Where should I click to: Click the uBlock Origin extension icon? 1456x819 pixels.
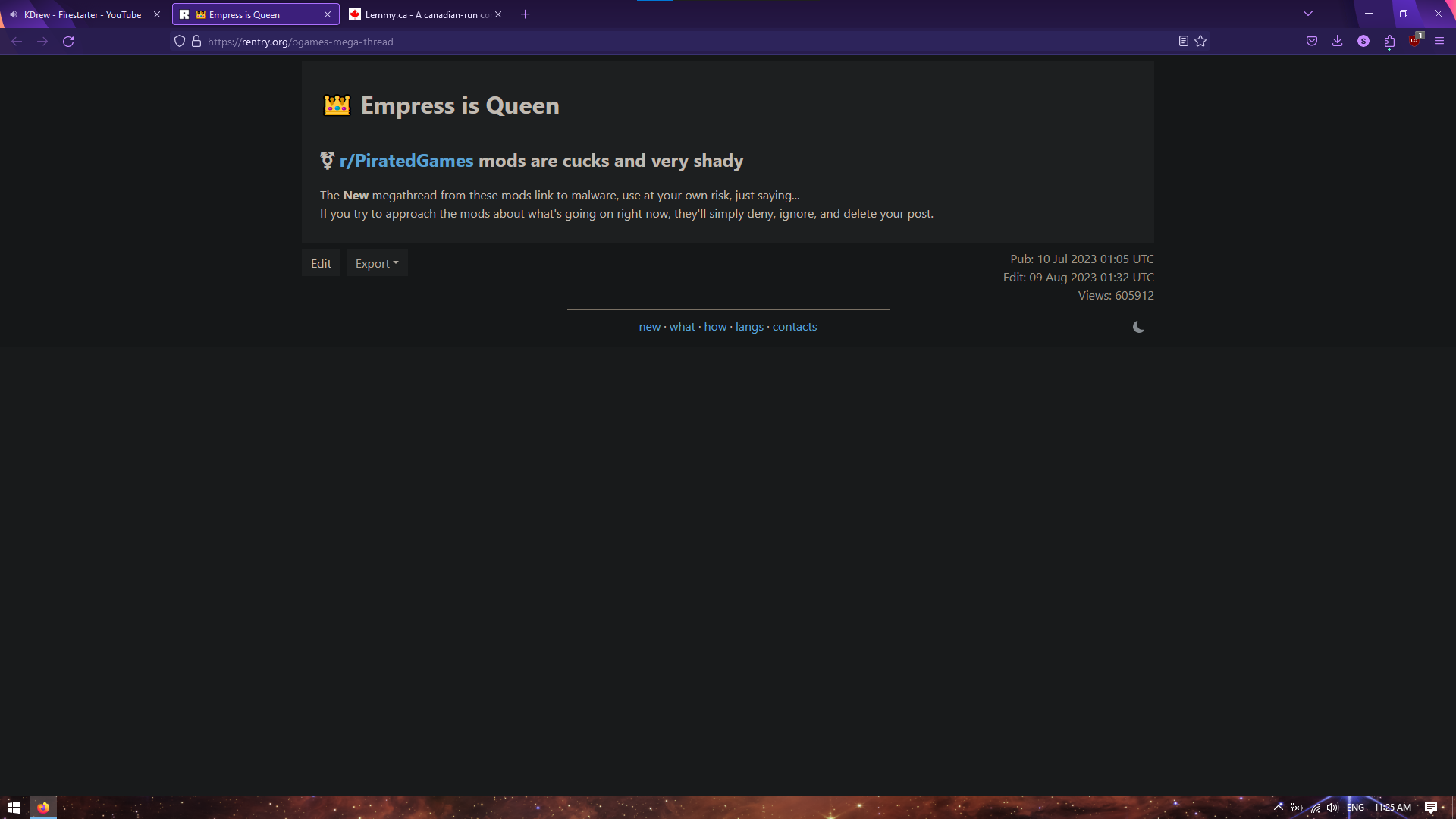click(x=1414, y=42)
